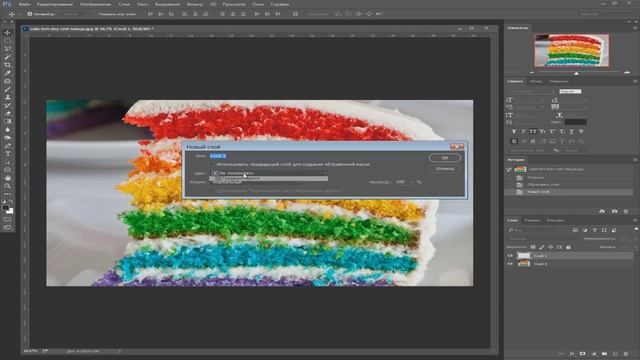640x360 pixels.
Task: Click Отмена in New Layer dialog
Action: [x=445, y=169]
